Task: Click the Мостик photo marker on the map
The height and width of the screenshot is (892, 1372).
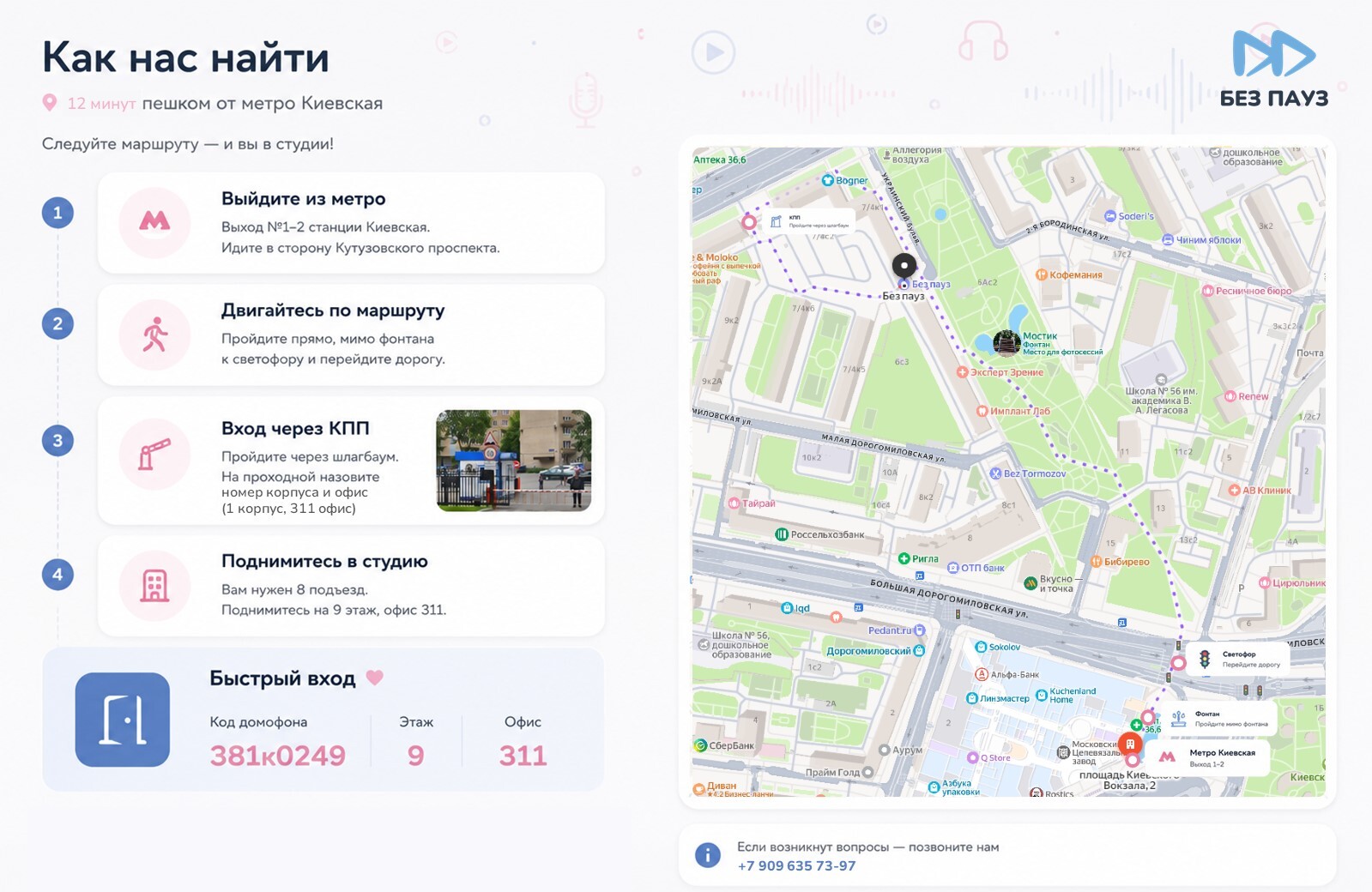Action: (1006, 343)
